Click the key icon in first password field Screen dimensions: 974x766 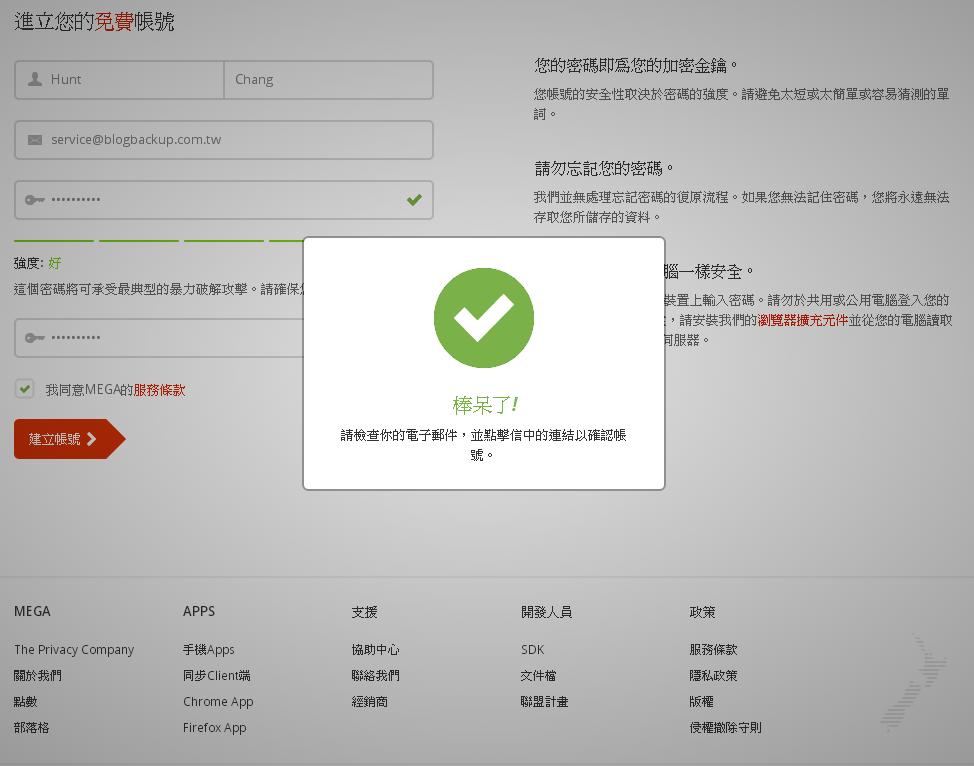point(35,199)
